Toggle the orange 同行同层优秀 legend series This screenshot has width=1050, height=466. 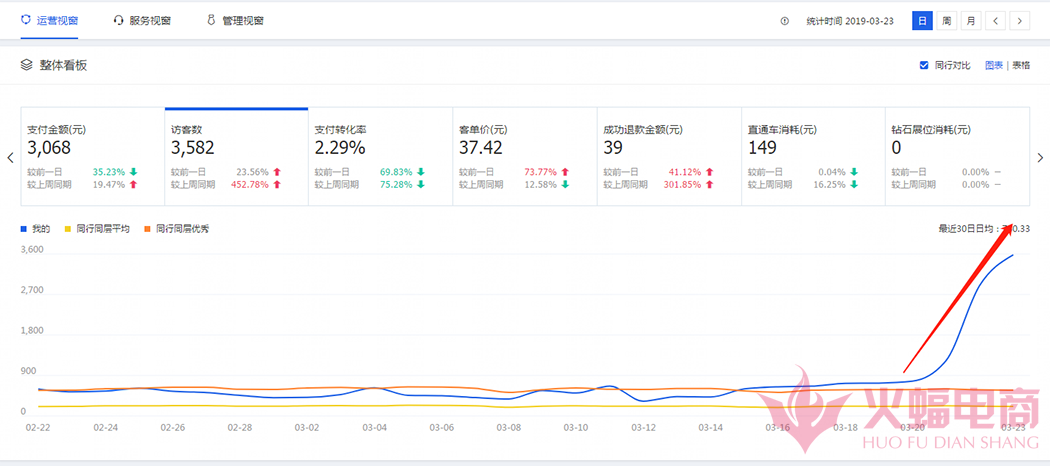click(176, 229)
